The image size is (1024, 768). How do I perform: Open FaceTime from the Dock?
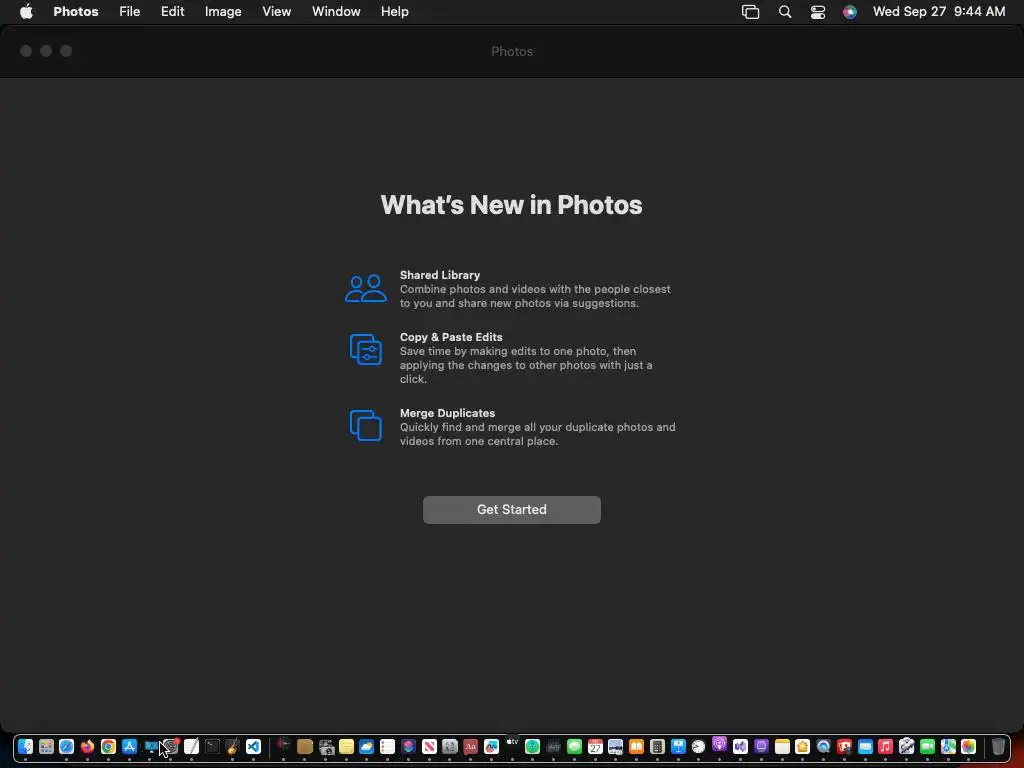927,746
